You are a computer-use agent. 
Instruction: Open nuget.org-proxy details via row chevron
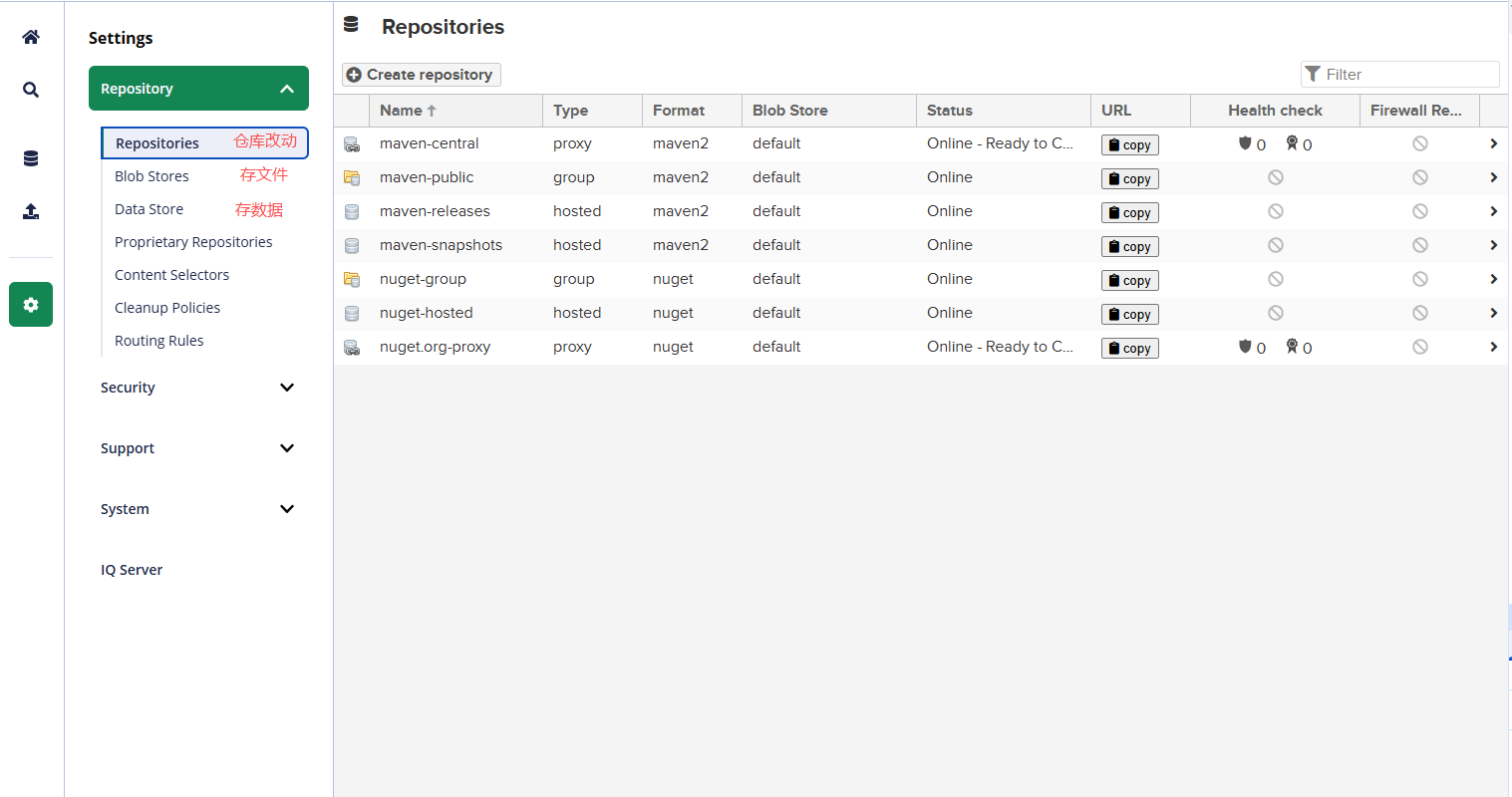coord(1493,347)
